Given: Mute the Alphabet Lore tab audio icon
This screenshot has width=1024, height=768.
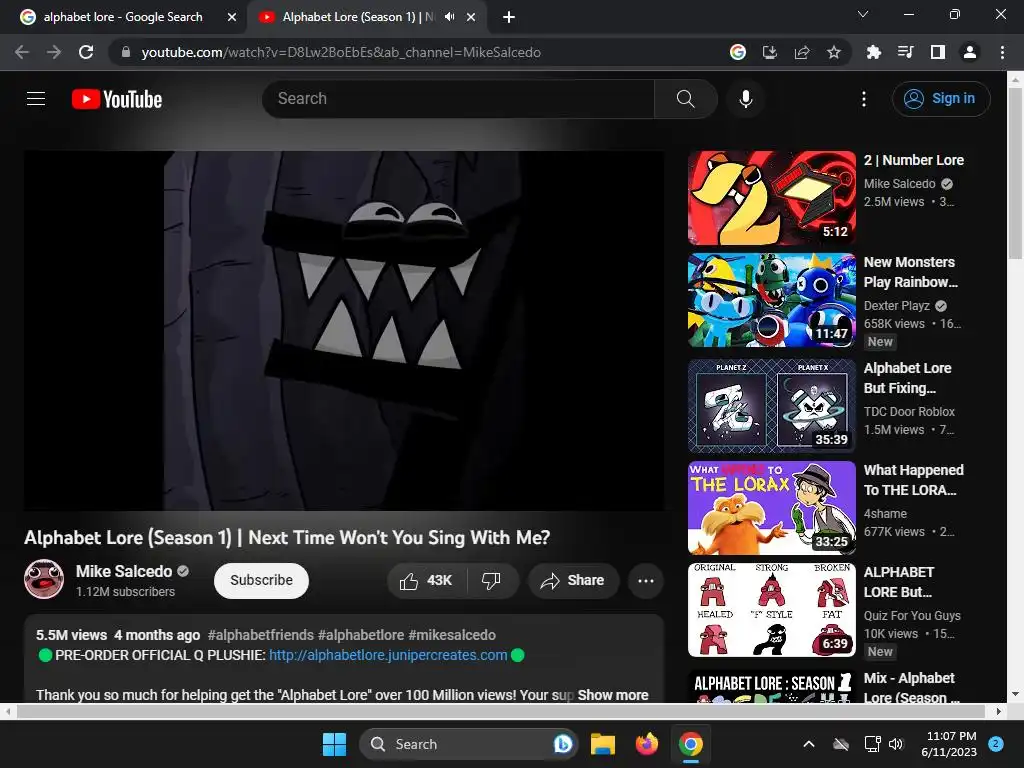Looking at the screenshot, I should coord(449,17).
